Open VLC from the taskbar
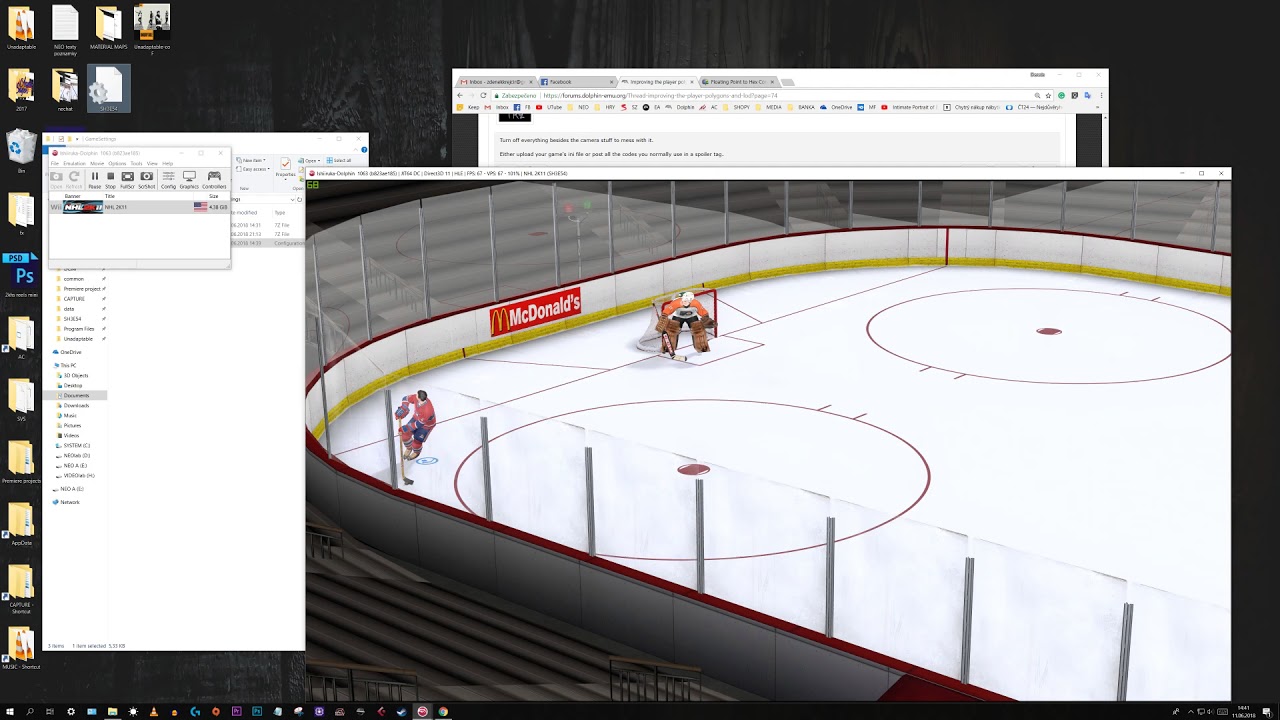This screenshot has height=720, width=1280. [154, 711]
